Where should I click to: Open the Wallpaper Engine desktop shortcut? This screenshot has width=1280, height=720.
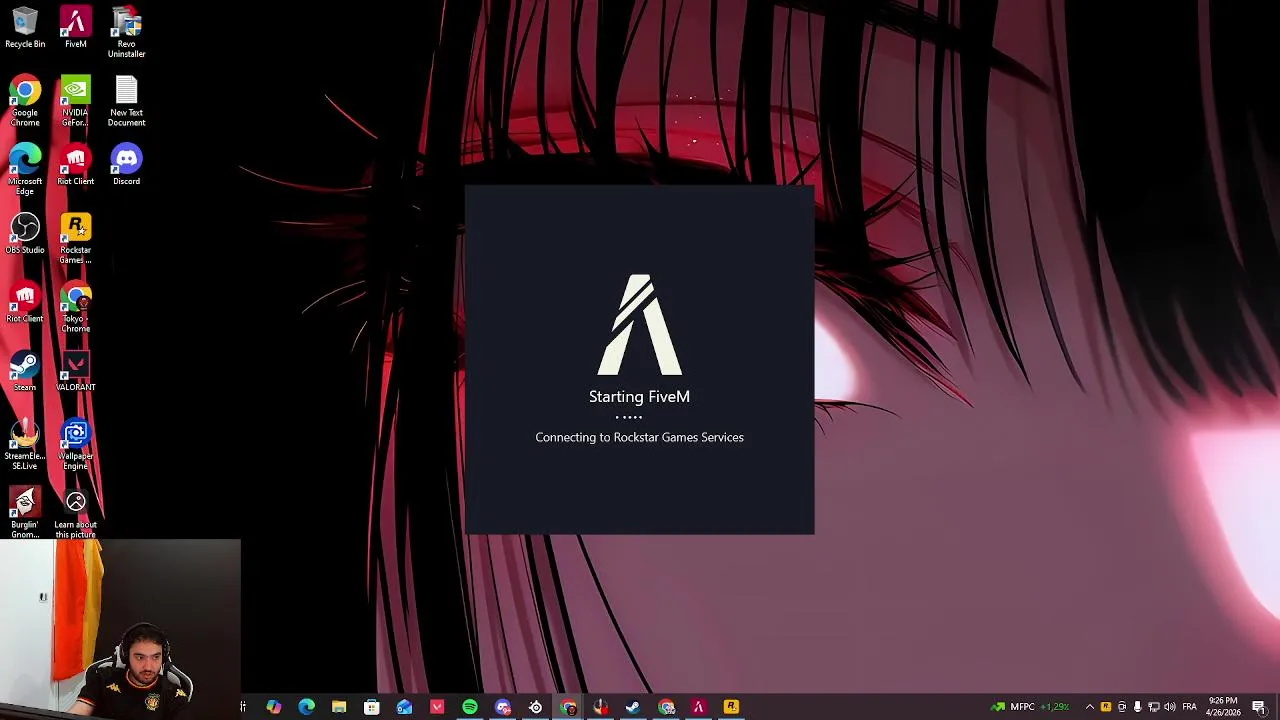pyautogui.click(x=76, y=445)
